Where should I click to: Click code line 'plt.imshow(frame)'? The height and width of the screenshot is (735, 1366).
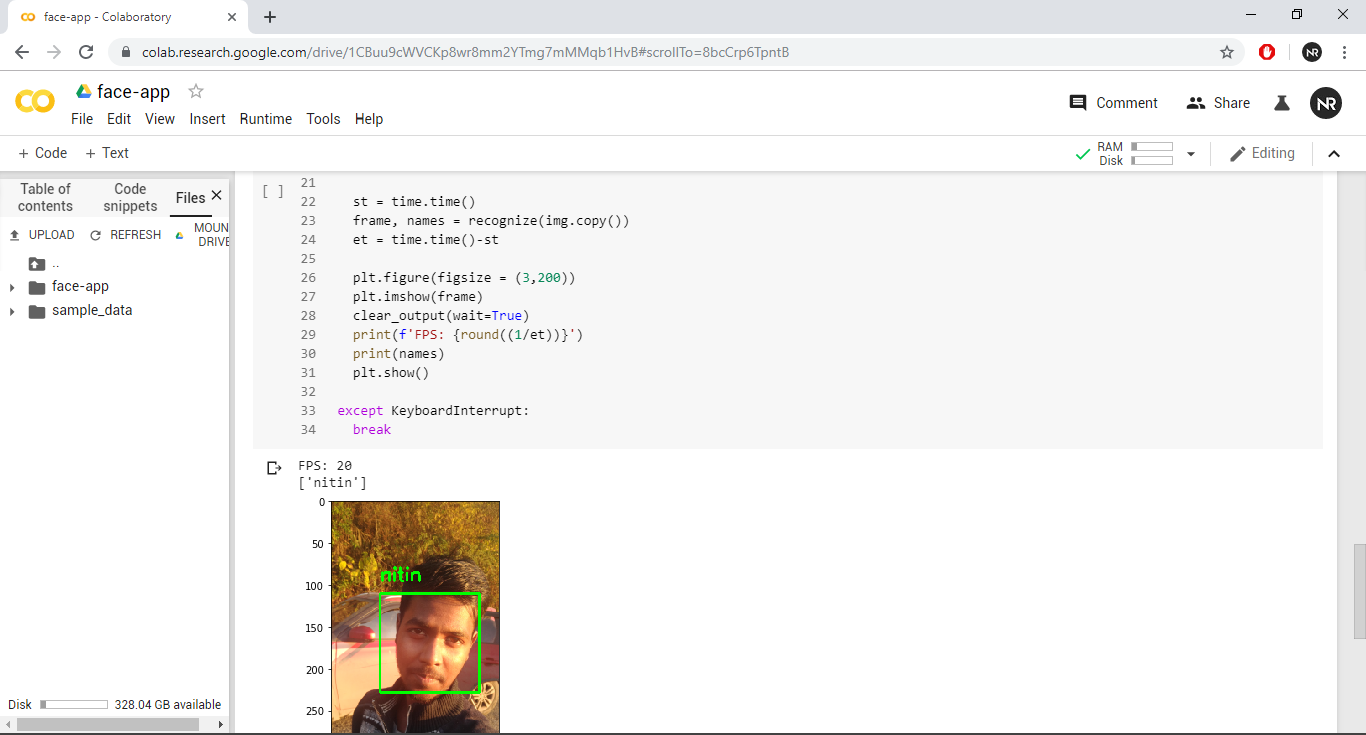click(418, 296)
